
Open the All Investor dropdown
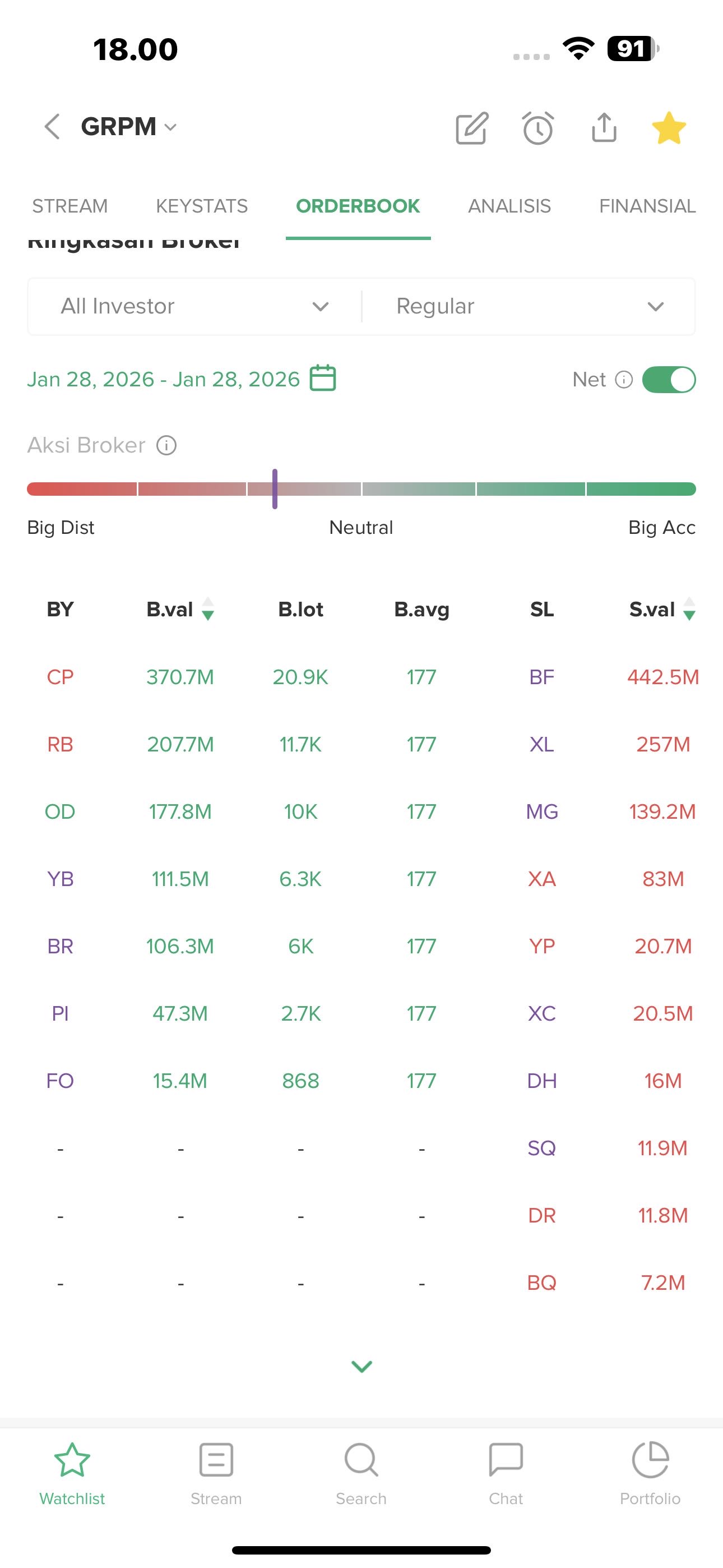coord(194,306)
